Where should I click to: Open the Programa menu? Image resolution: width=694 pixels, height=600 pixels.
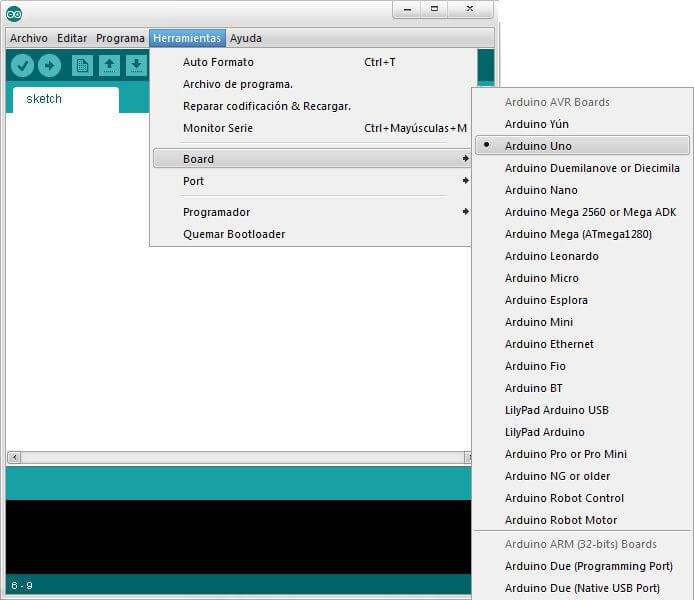[120, 38]
